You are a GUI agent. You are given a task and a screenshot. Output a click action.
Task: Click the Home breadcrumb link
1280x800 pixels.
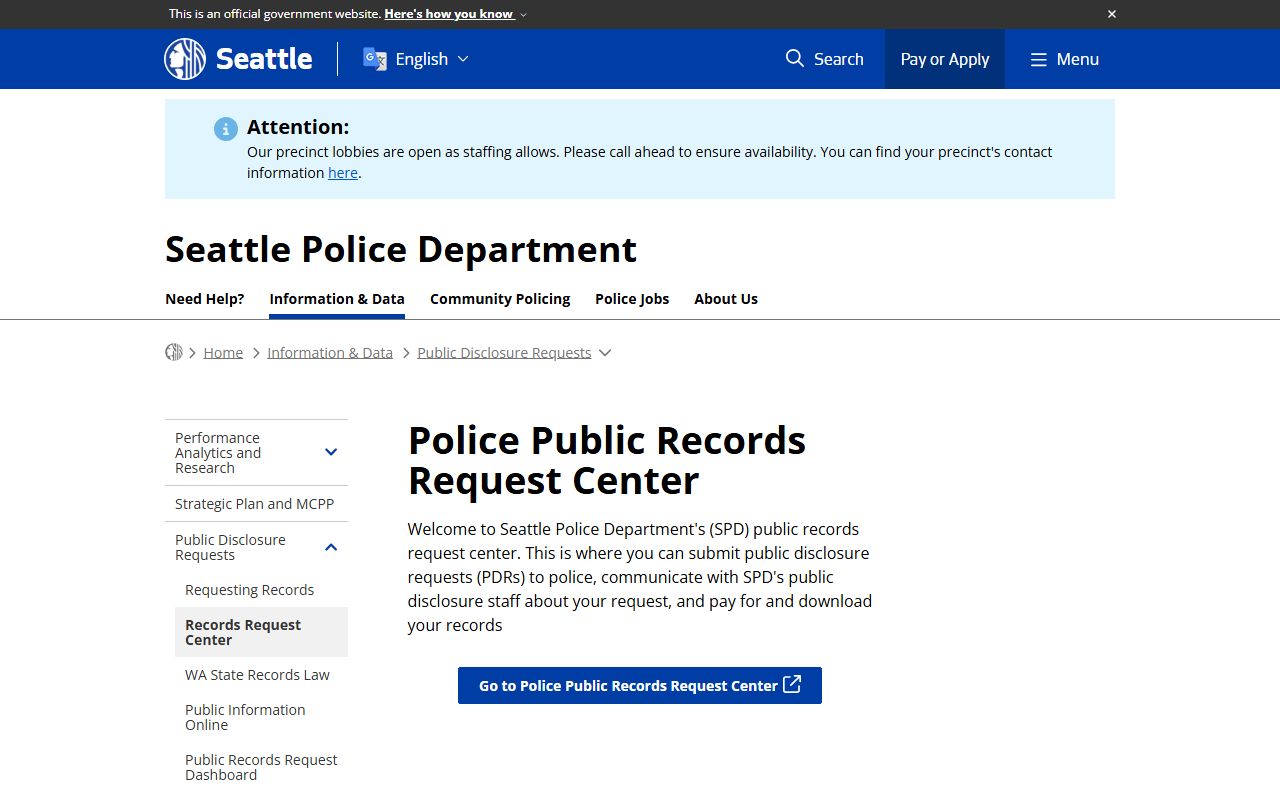[223, 352]
